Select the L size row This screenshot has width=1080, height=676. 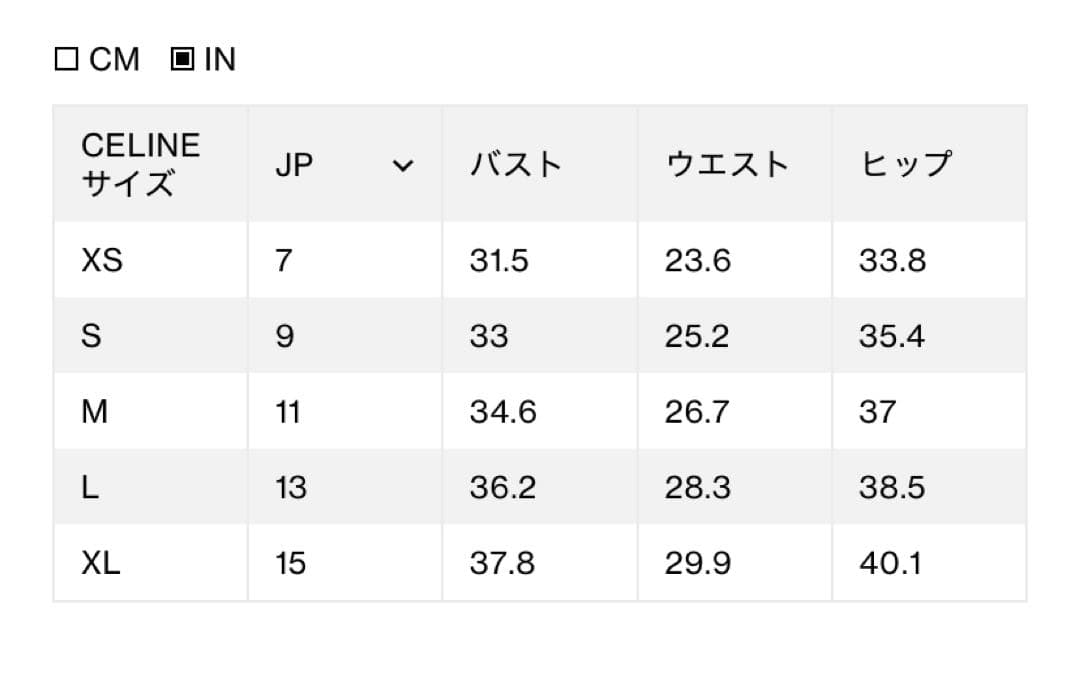point(88,487)
